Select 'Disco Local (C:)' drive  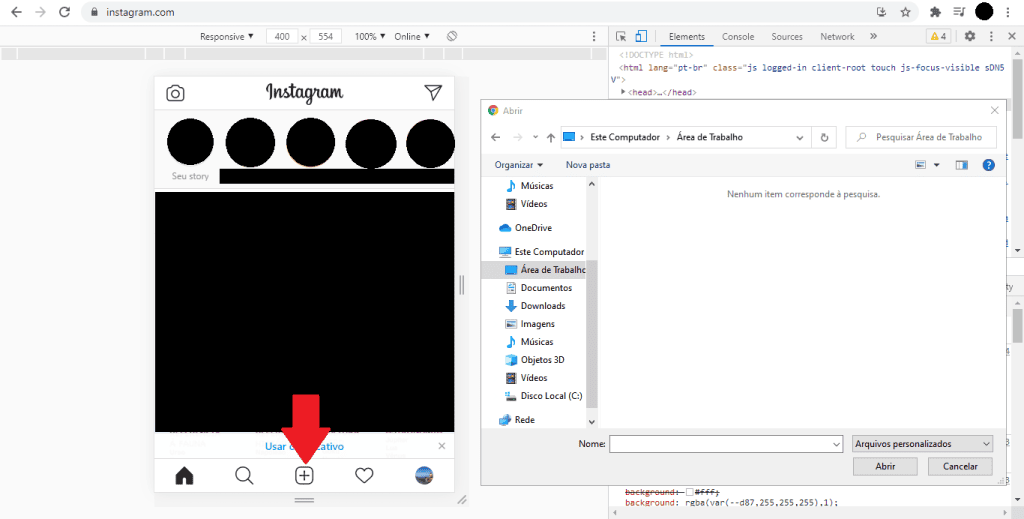543,396
